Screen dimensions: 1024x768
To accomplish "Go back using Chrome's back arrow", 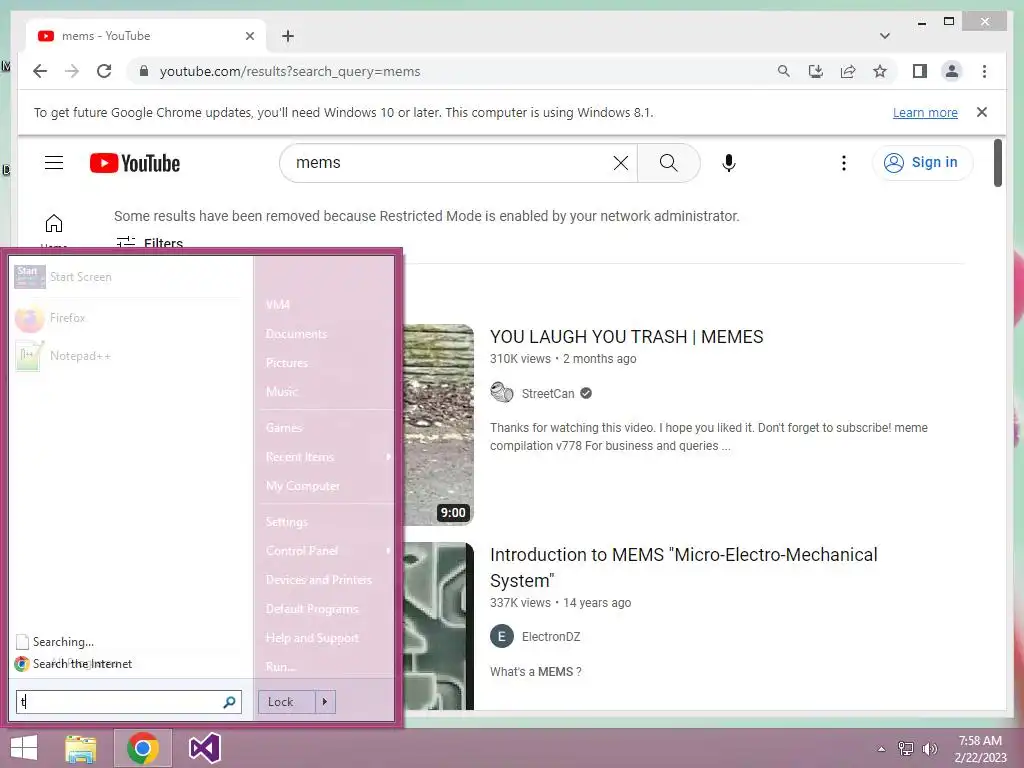I will (x=40, y=71).
